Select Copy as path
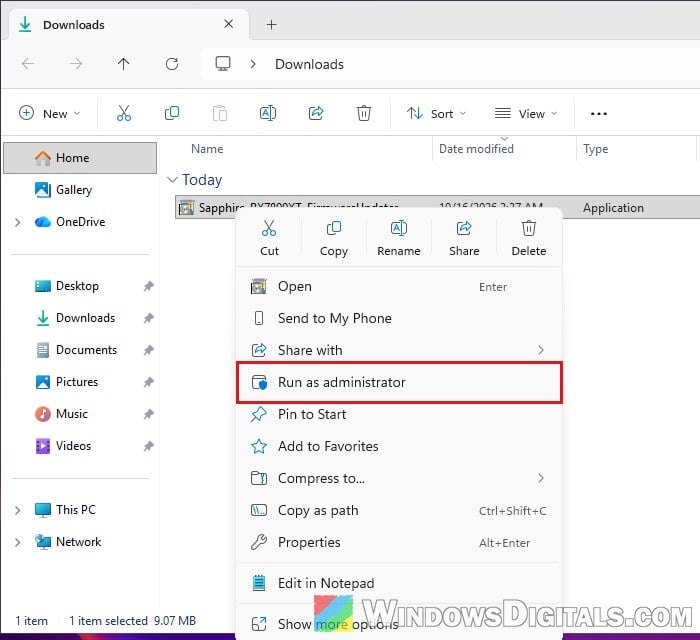The height and width of the screenshot is (640, 700). (399, 510)
